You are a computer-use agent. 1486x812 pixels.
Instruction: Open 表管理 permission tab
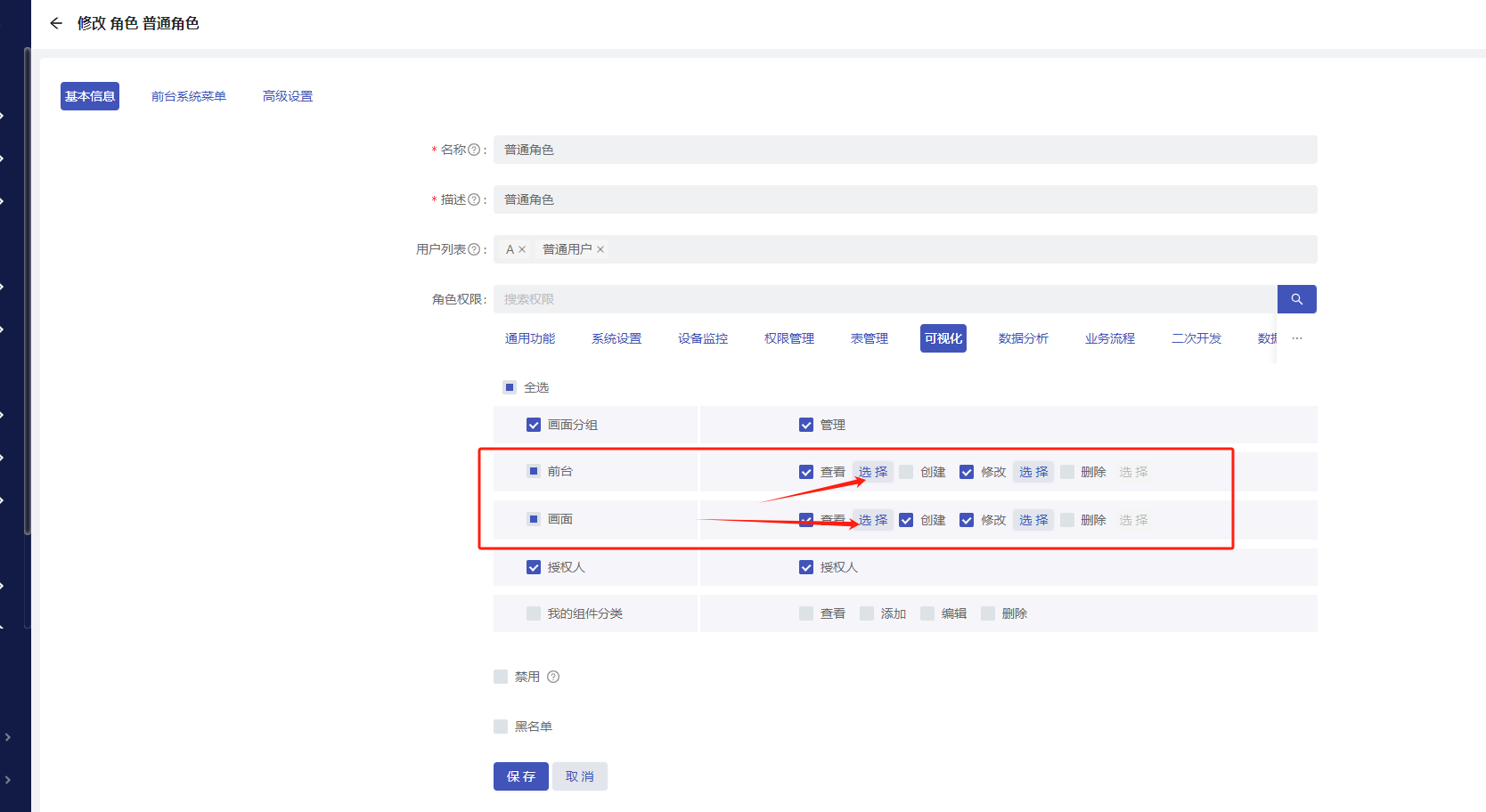click(870, 338)
